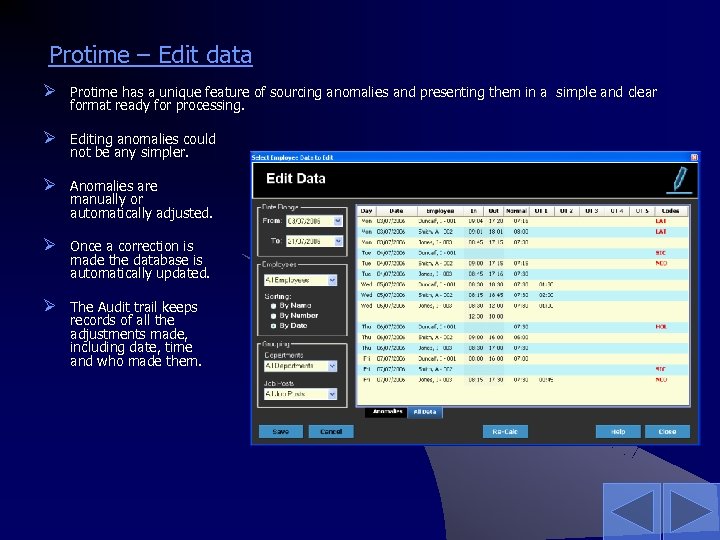The width and height of the screenshot is (720, 540).
Task: Click the 'Once a correction is made' bullet
Action: tap(140, 259)
